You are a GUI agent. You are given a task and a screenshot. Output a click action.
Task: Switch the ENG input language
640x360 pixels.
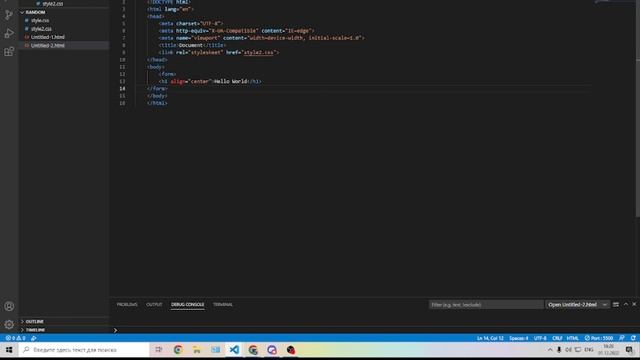point(589,350)
